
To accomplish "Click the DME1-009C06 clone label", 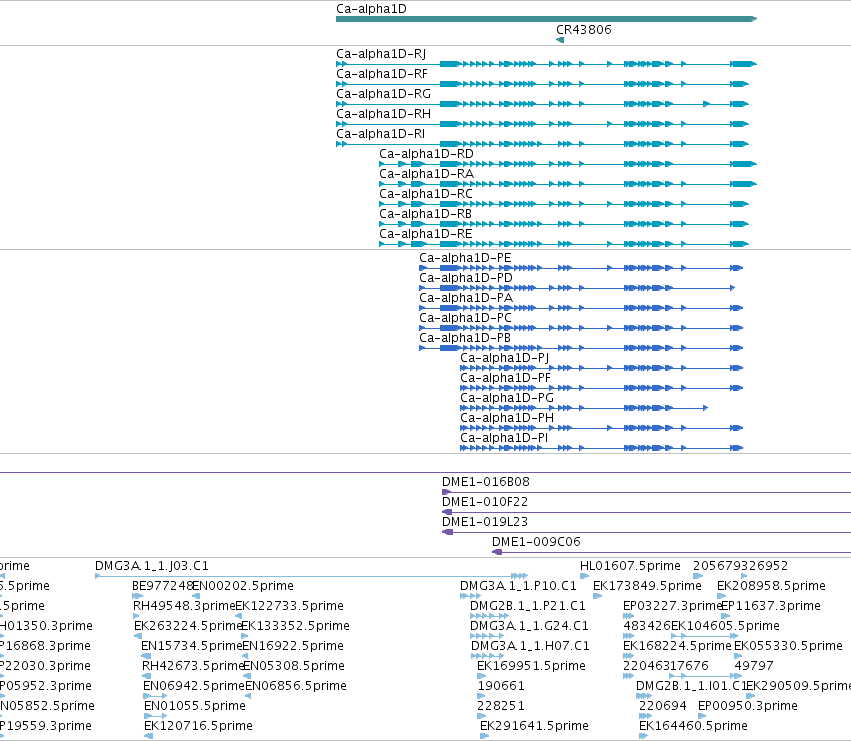I will pos(536,542).
